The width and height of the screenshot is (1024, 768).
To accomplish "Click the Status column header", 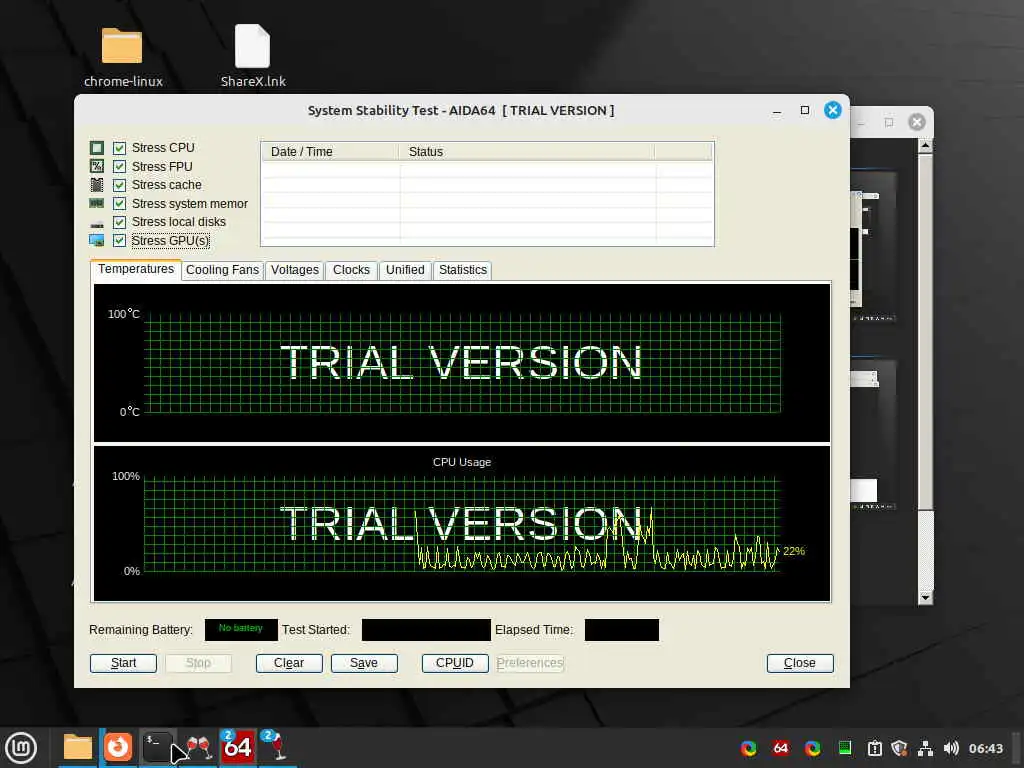I will (526, 152).
